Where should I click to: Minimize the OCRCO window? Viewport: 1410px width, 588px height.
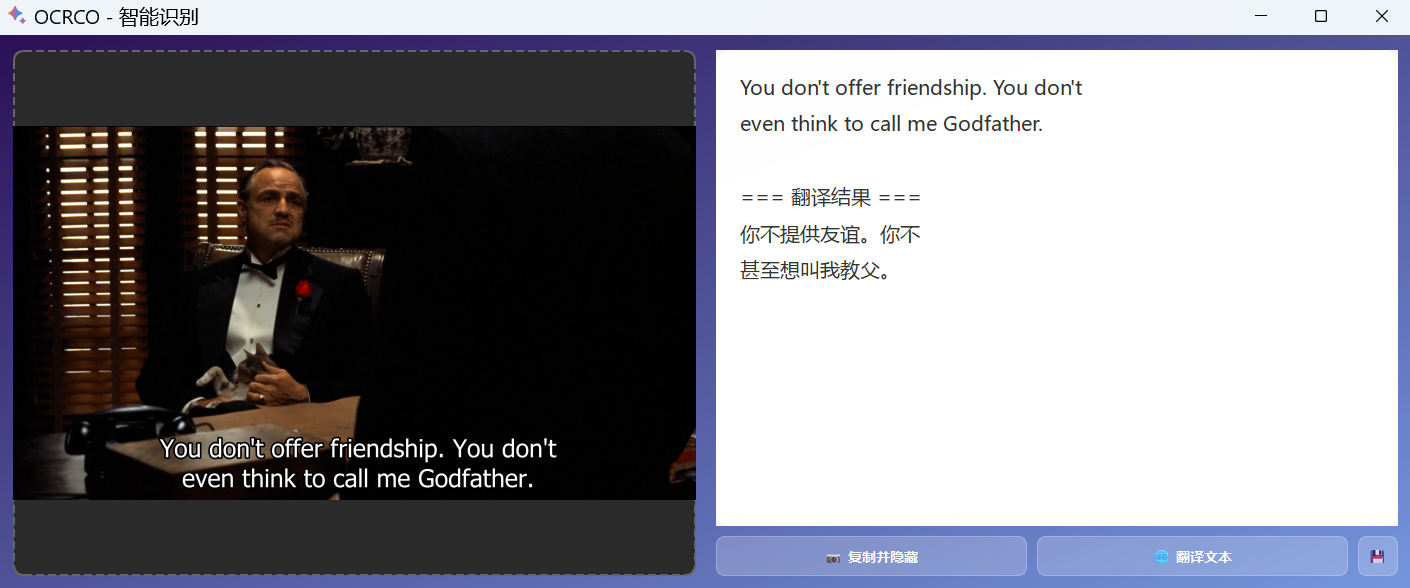click(1261, 16)
